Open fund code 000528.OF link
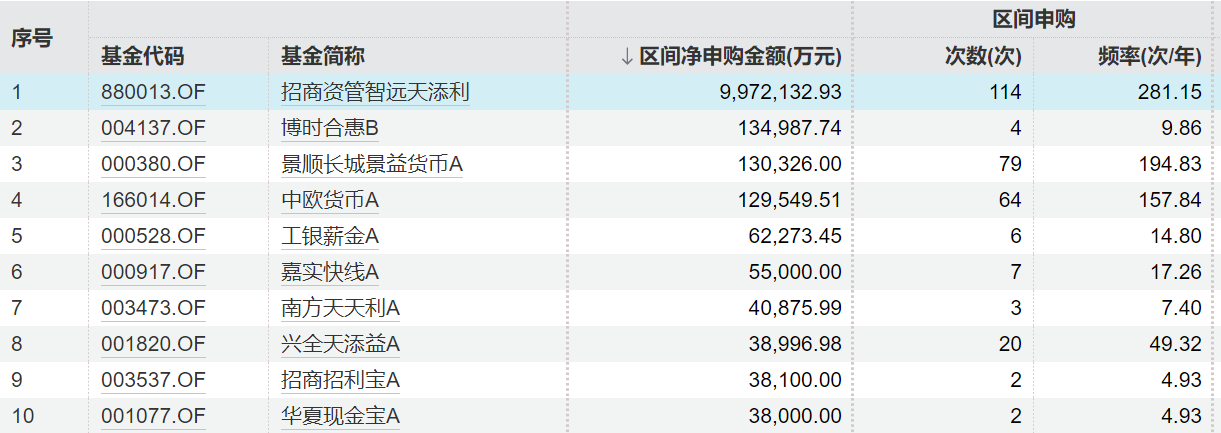1221x433 pixels. coord(153,236)
